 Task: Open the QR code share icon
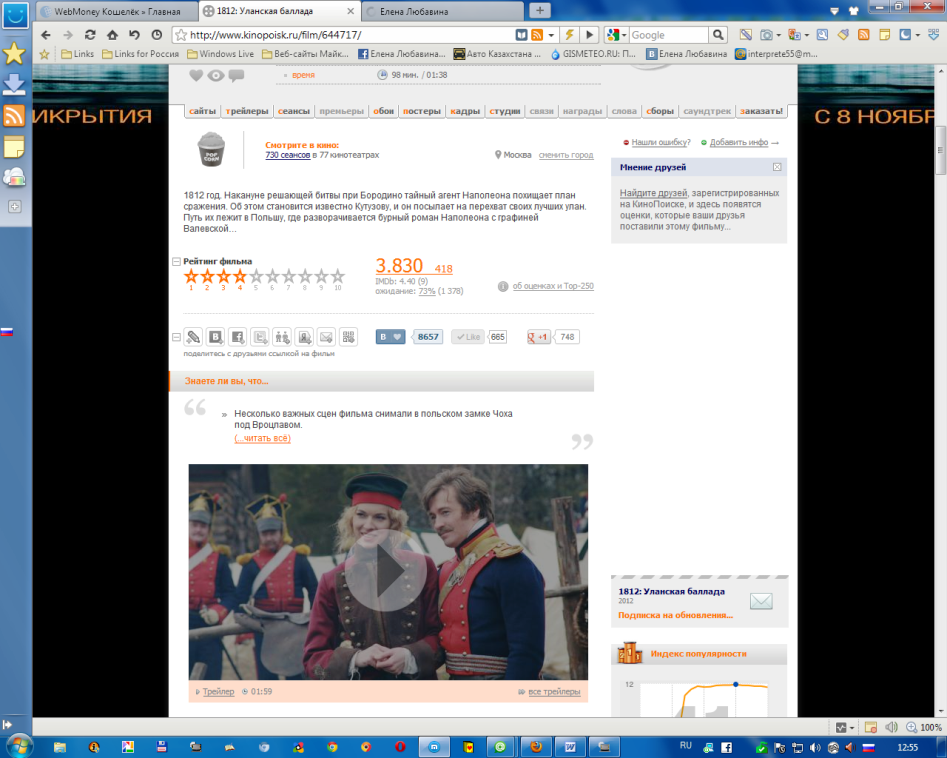click(x=348, y=336)
